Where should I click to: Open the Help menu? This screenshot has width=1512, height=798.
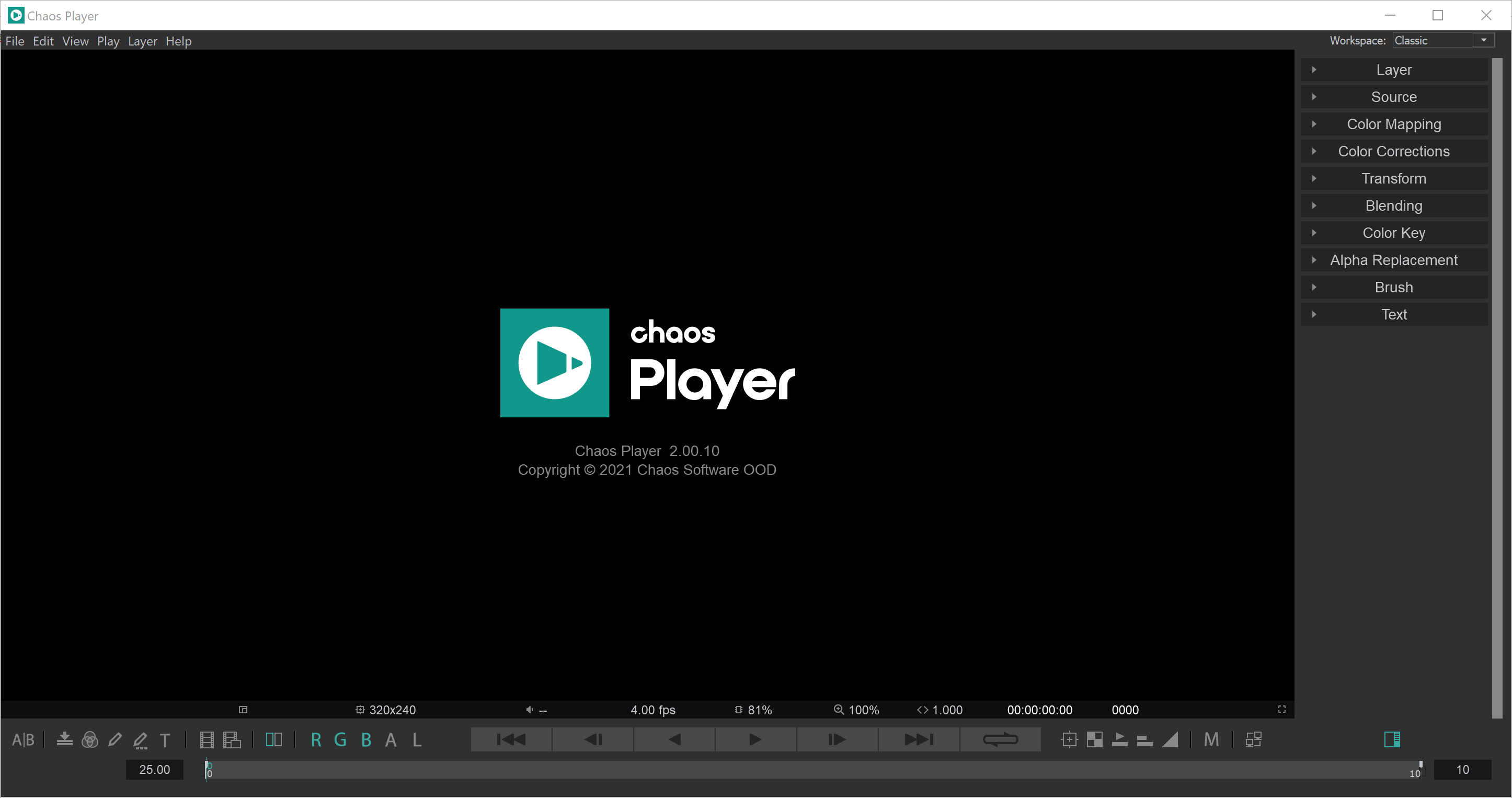click(178, 41)
